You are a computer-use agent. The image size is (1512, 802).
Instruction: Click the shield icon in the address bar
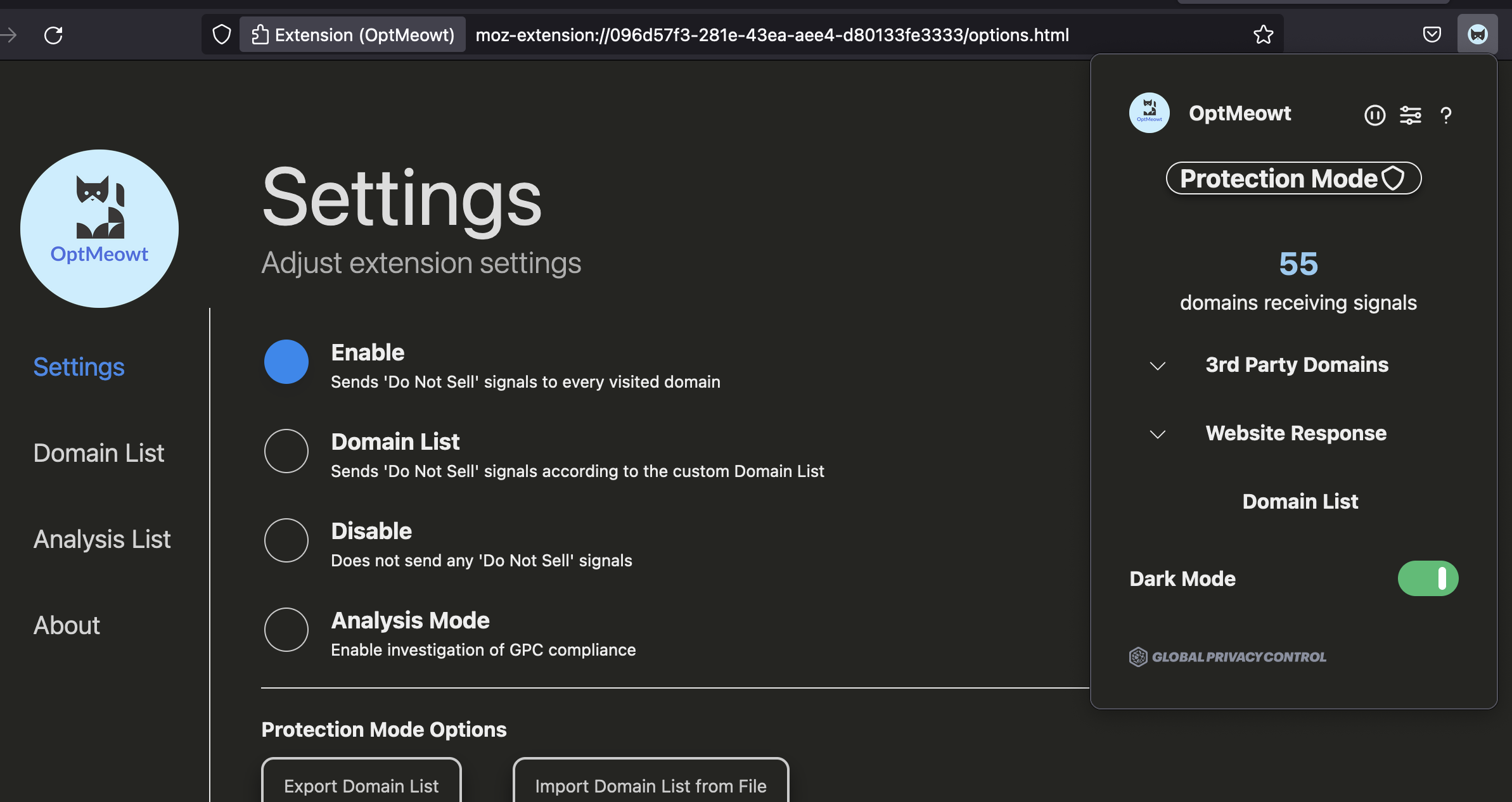221,34
